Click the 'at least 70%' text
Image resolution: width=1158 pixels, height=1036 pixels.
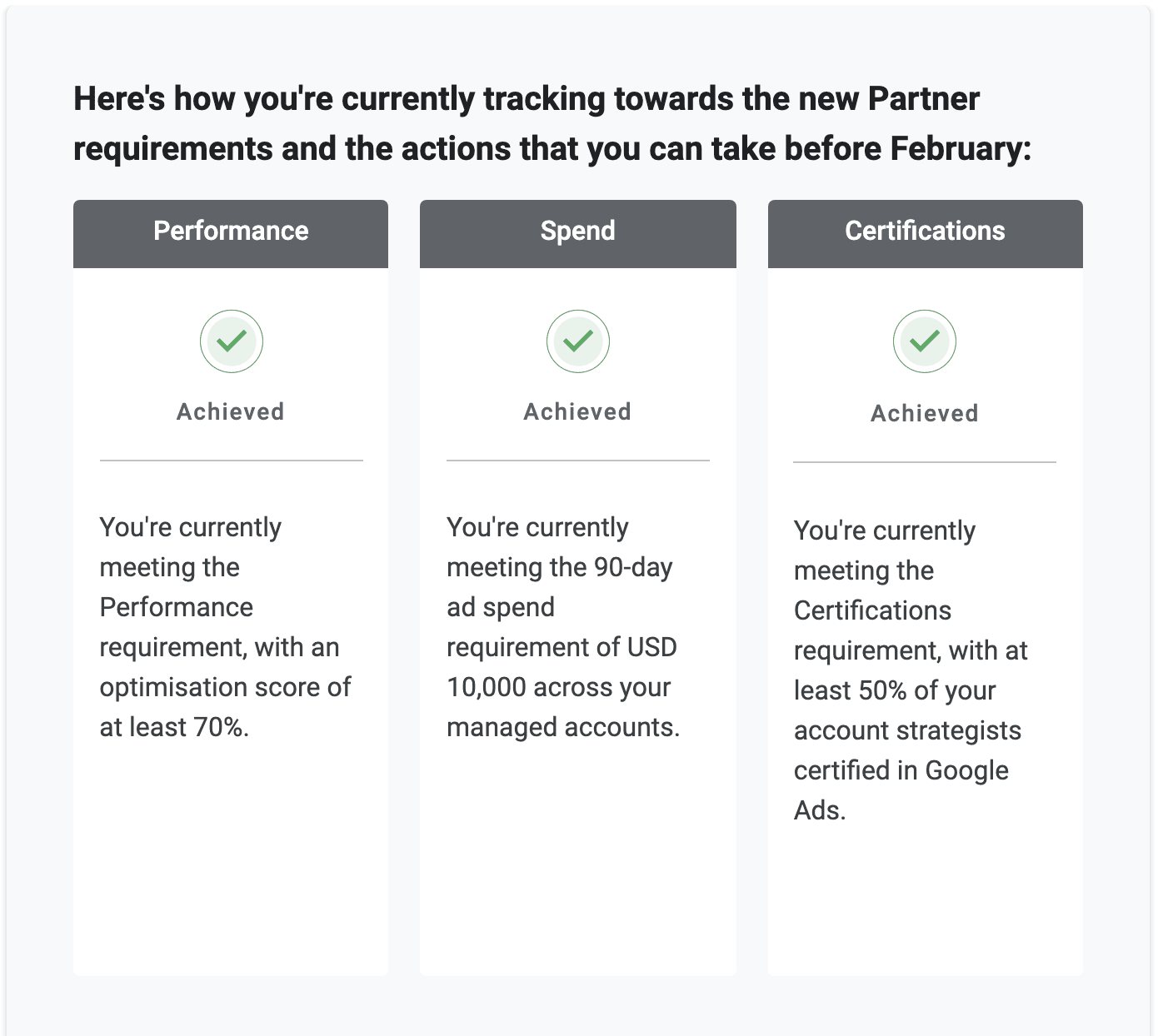point(174,727)
